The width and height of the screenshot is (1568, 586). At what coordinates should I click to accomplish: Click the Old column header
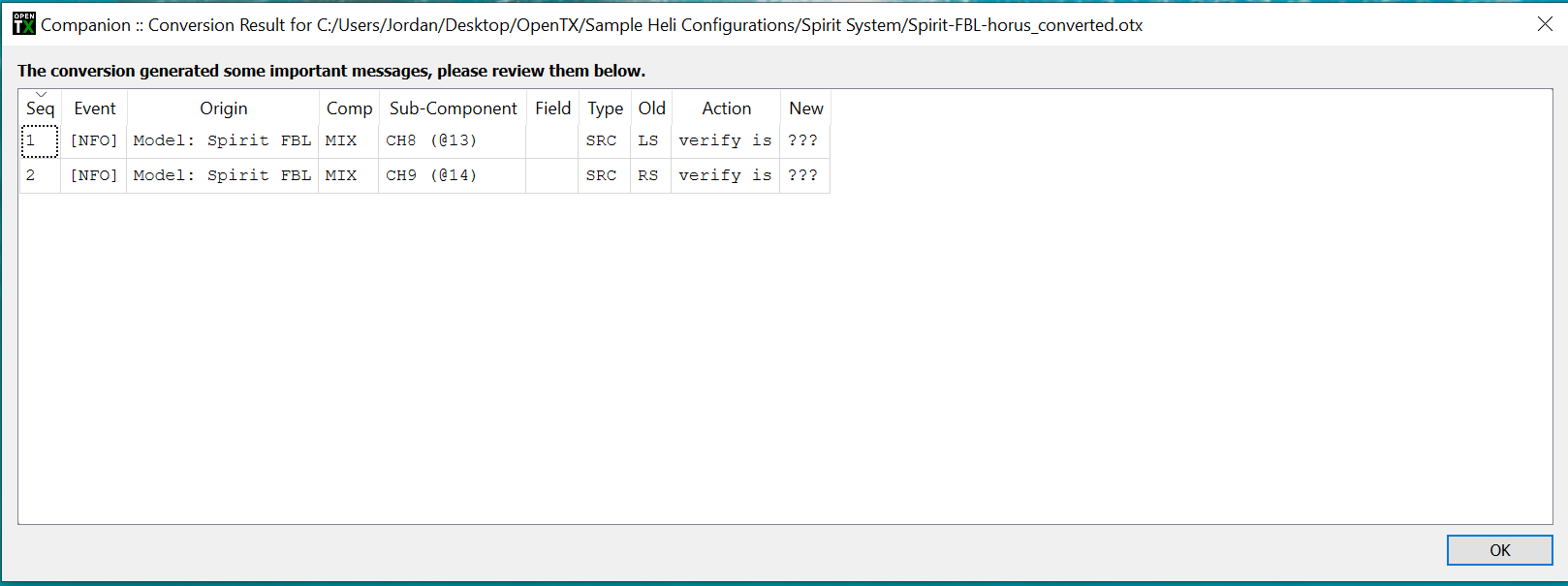tap(651, 108)
